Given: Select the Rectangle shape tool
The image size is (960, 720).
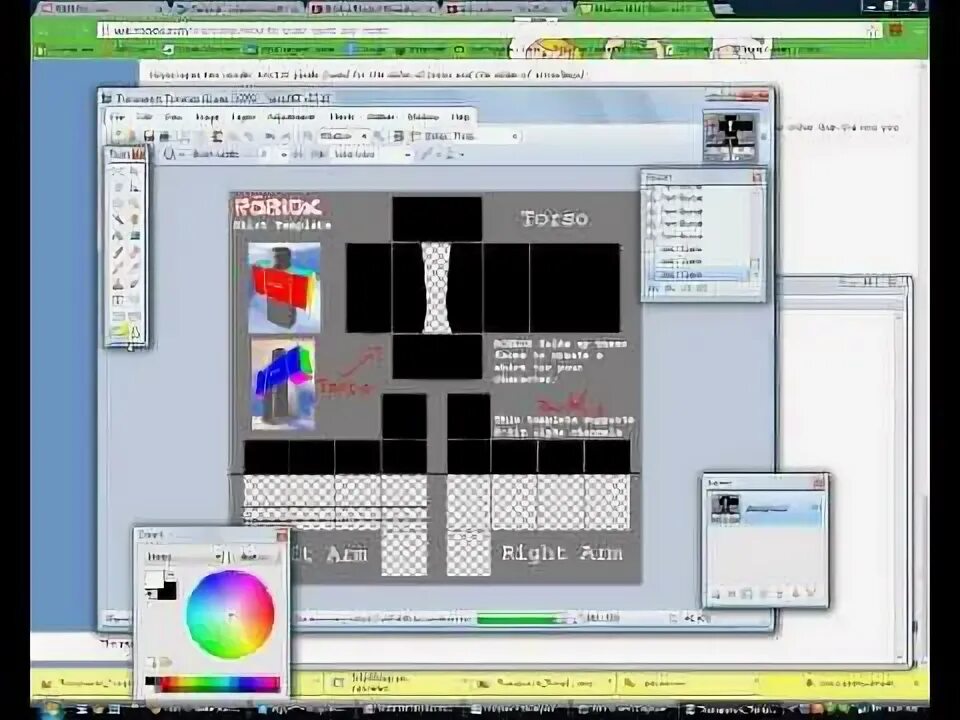Looking at the screenshot, I should pyautogui.click(x=118, y=316).
